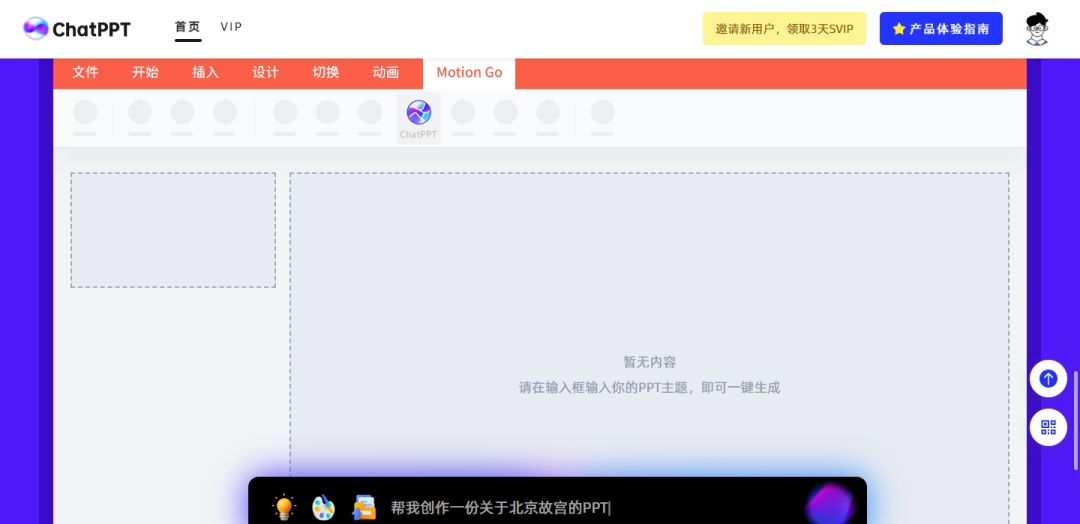This screenshot has height=524, width=1080.
Task: Select the Motion Go ribbon tab
Action: (469, 73)
